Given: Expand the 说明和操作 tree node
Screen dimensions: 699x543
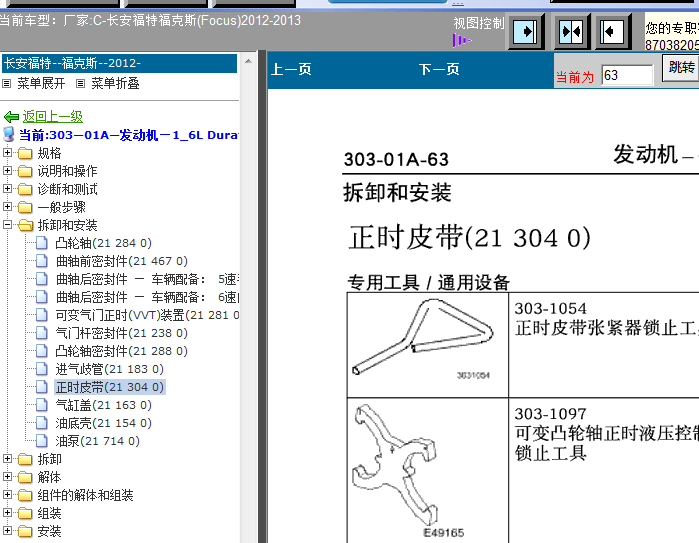Looking at the screenshot, I should [x=8, y=171].
